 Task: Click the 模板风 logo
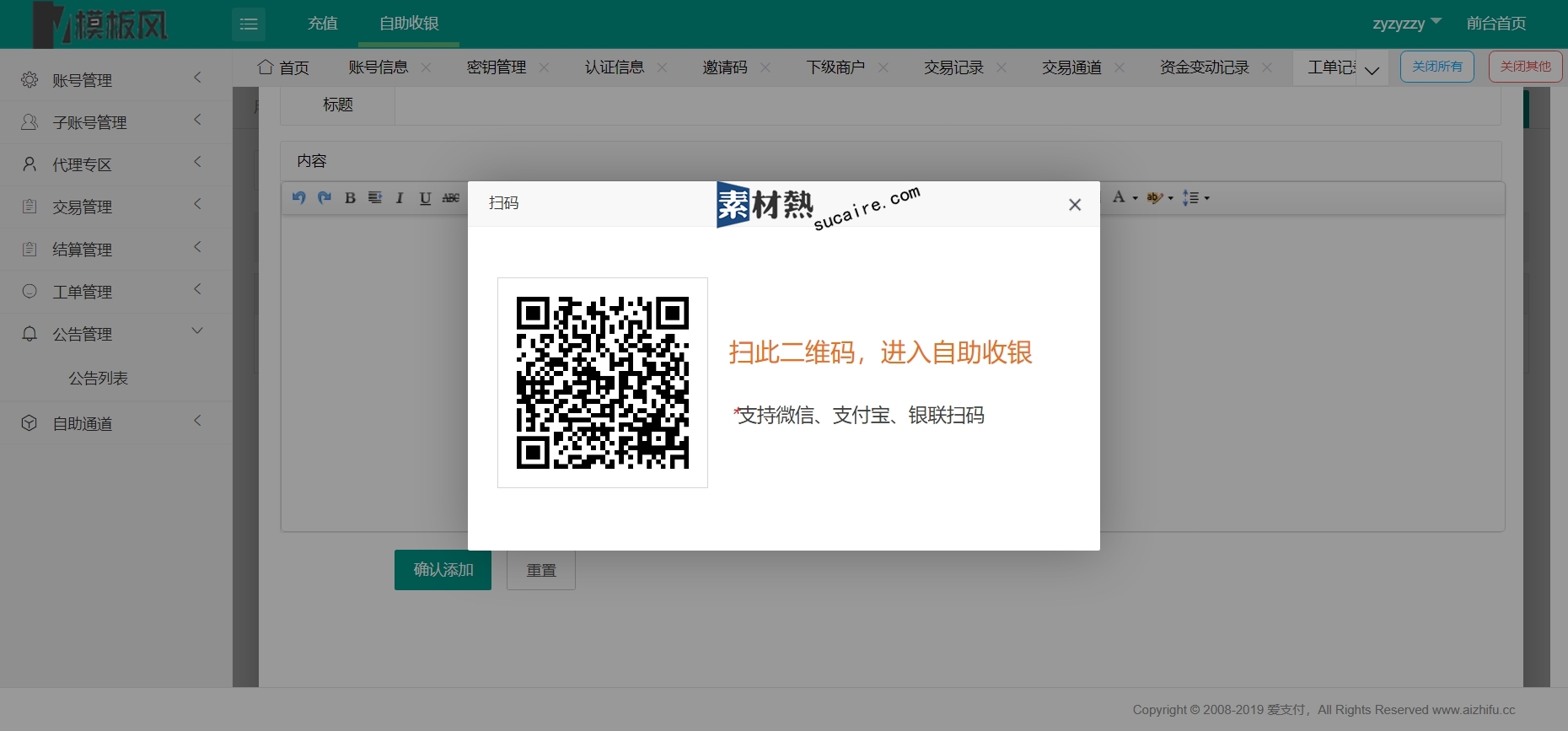(101, 24)
